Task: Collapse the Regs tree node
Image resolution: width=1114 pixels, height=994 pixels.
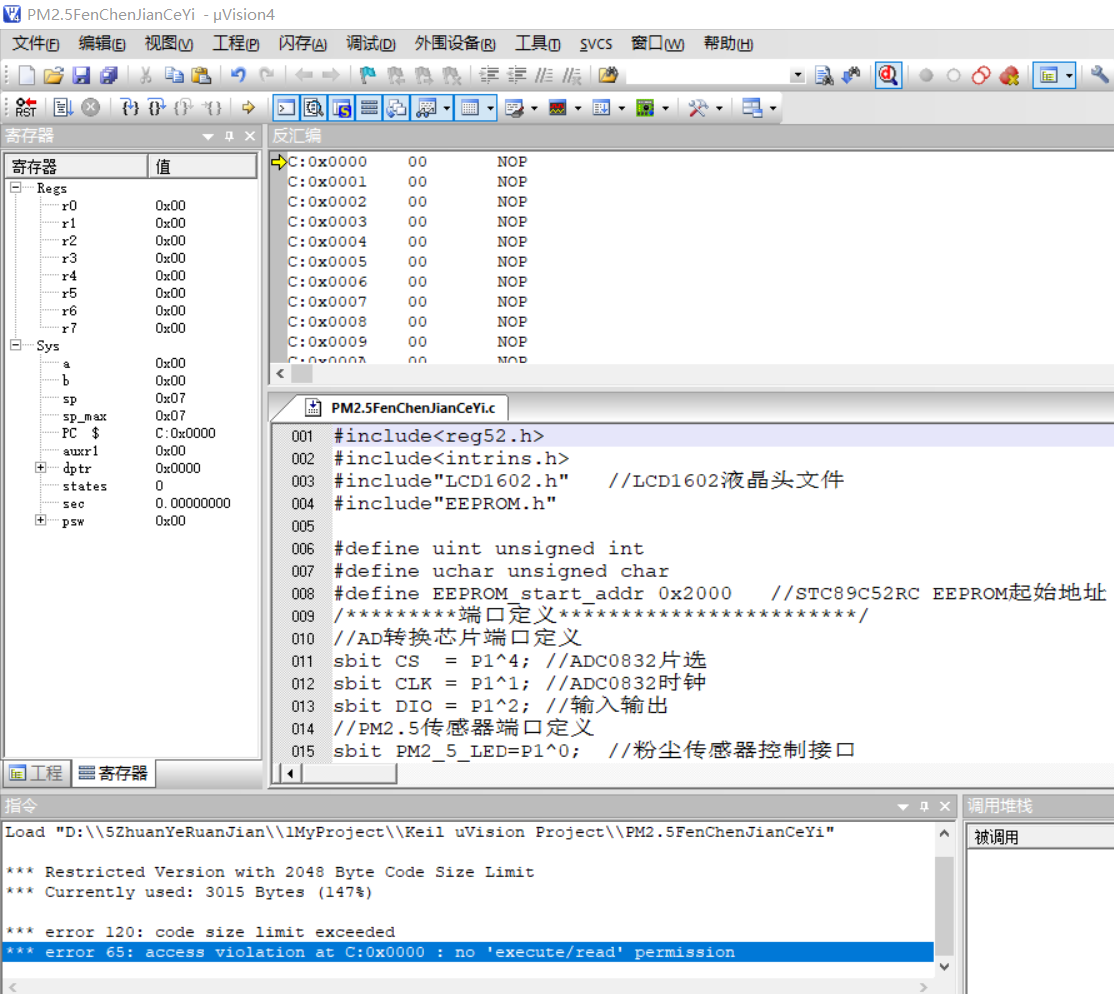Action: click(16, 188)
